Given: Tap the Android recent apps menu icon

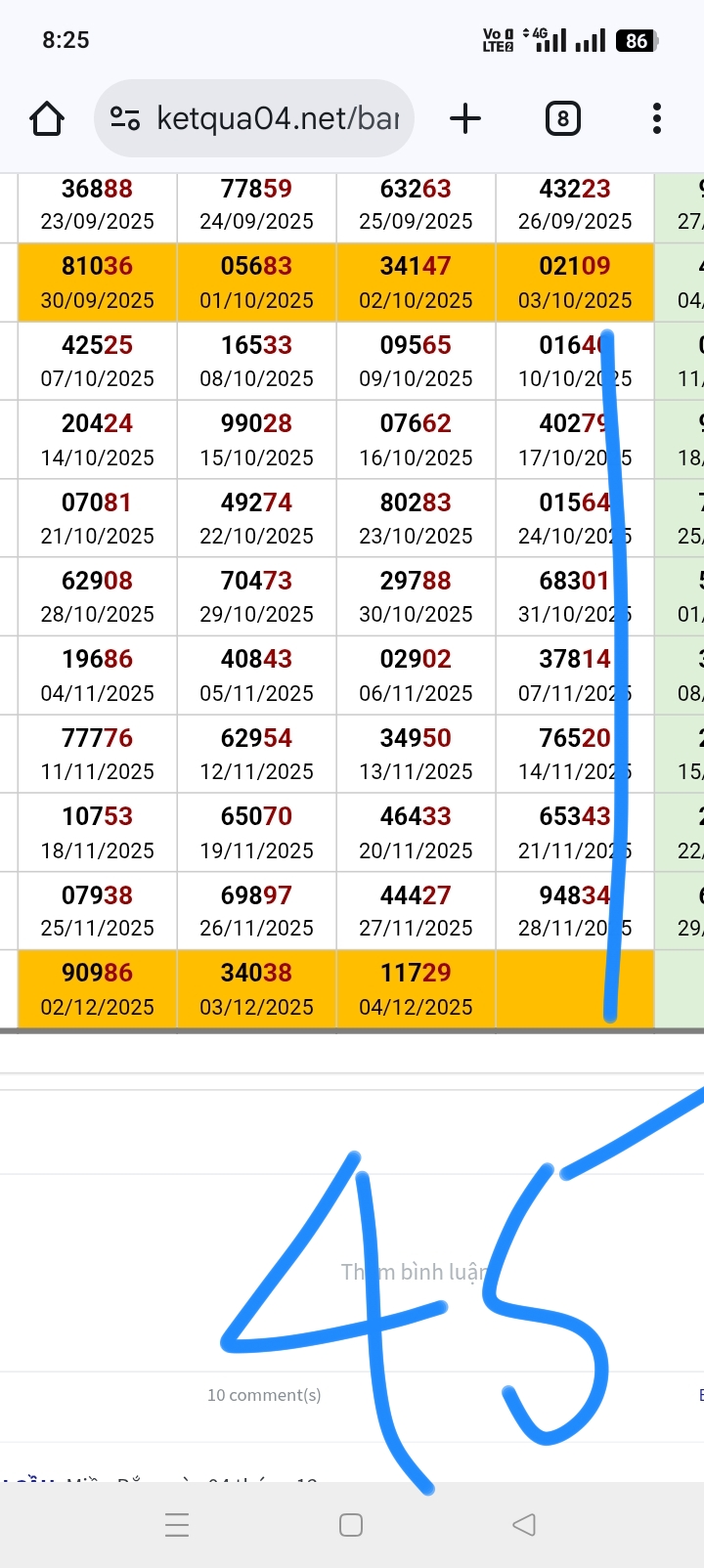Looking at the screenshot, I should pyautogui.click(x=177, y=1524).
